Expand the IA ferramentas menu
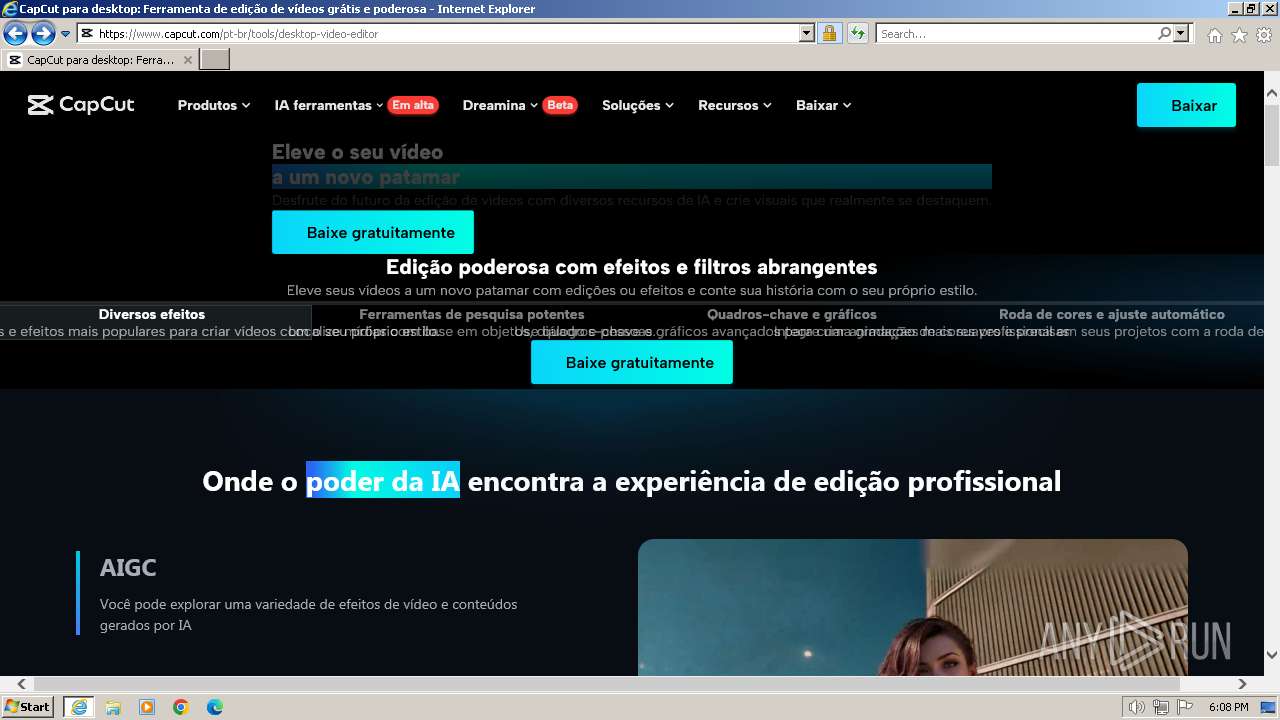 329,105
